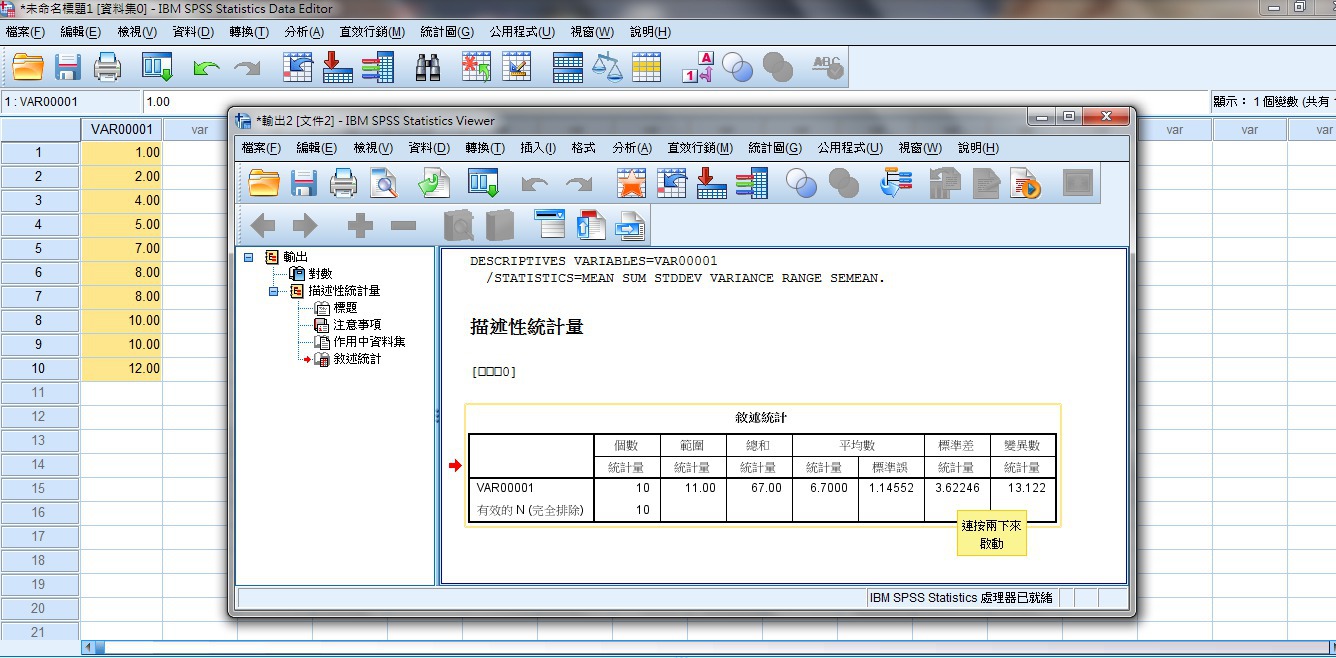
Task: Click the VAR00001 column header
Action: coord(121,130)
